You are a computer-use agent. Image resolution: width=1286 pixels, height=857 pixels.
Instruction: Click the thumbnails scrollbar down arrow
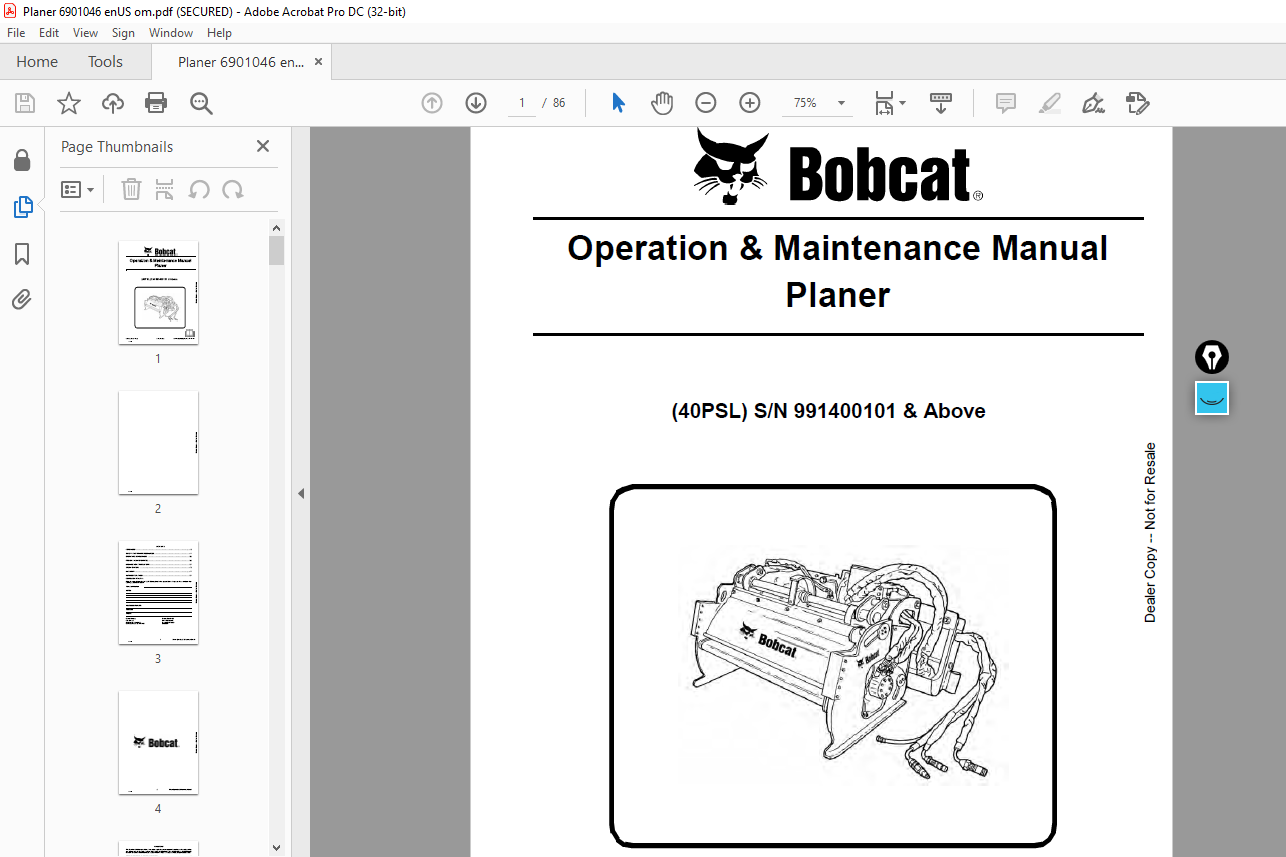(x=277, y=847)
